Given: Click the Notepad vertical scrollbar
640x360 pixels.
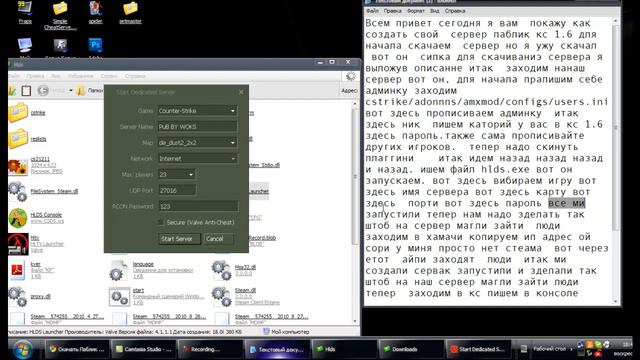Looking at the screenshot, I should pyautogui.click(x=616, y=161).
